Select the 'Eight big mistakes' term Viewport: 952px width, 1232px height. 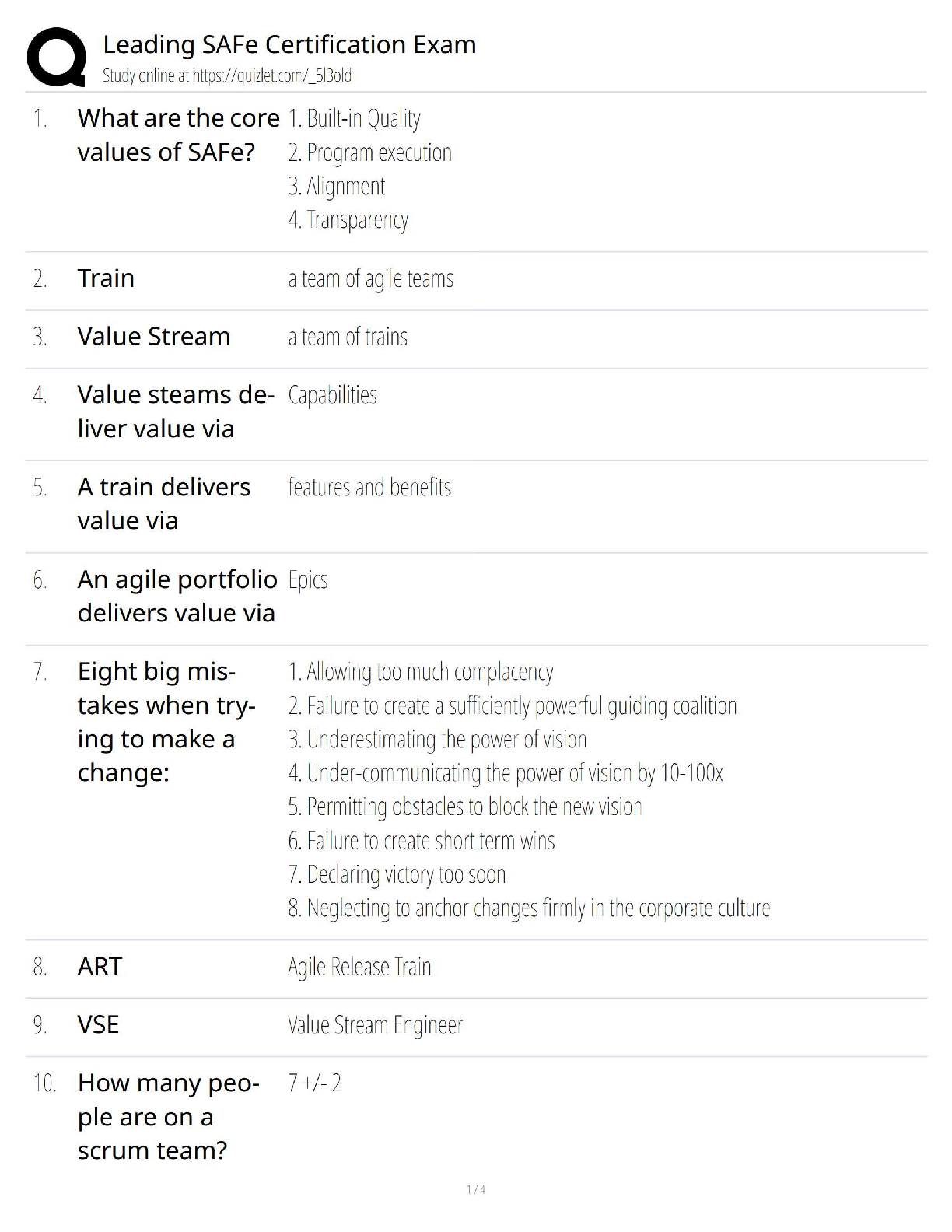click(x=166, y=722)
